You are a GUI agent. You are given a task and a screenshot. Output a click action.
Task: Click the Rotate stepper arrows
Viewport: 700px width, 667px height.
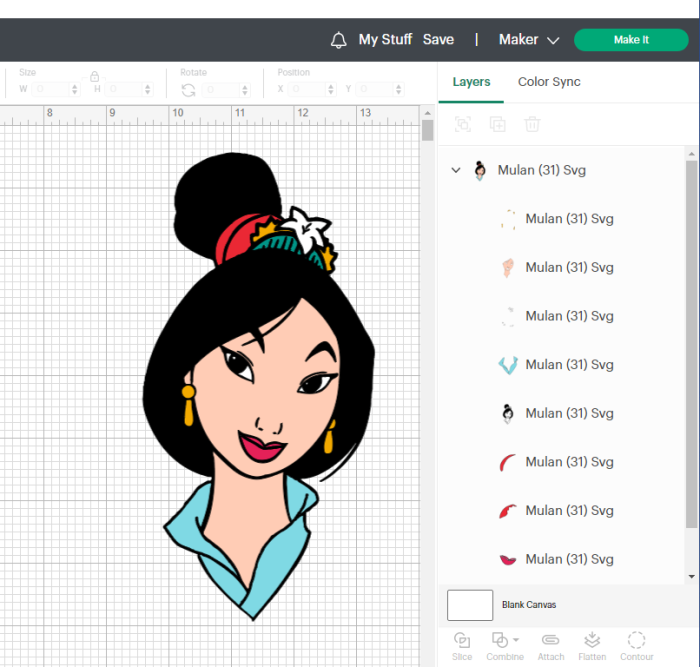click(245, 90)
